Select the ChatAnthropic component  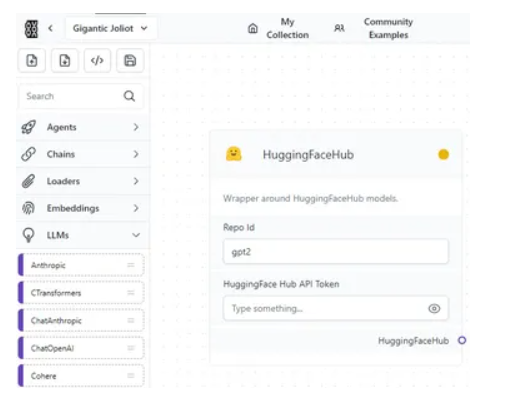tap(81, 320)
